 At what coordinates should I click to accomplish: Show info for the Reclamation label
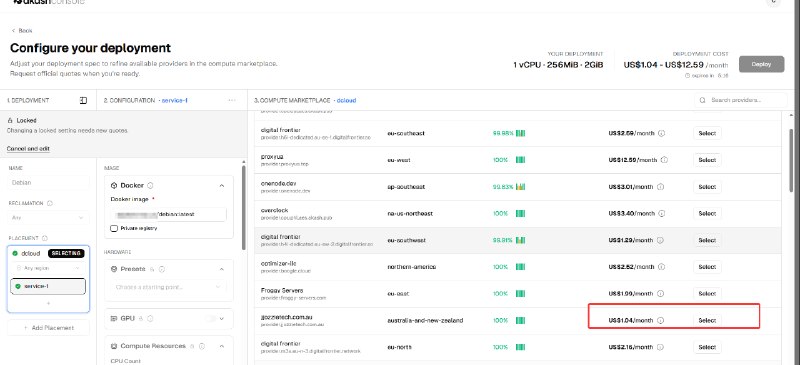pyautogui.click(x=49, y=203)
